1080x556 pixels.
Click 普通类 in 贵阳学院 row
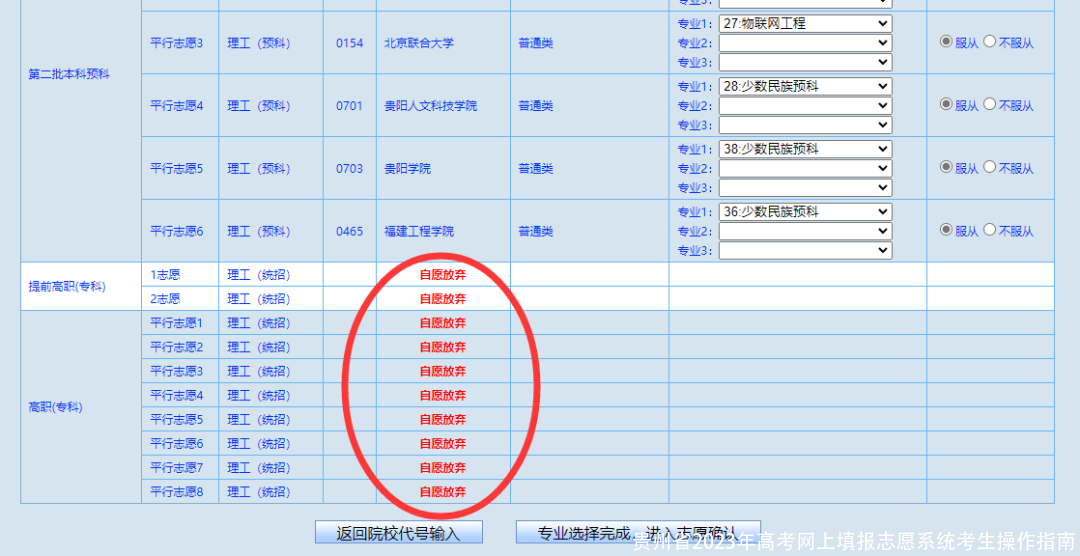pos(536,168)
